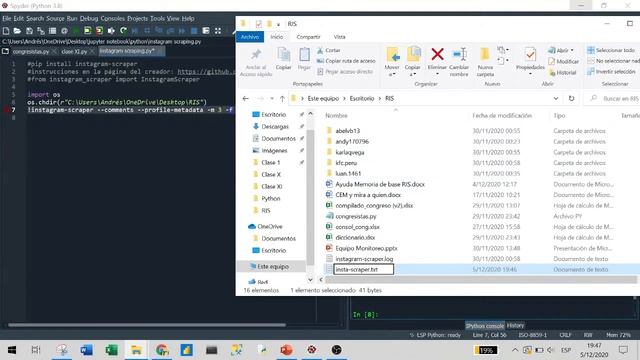The image size is (640, 360).
Task: Open Windows Start menu
Action: click(12, 350)
